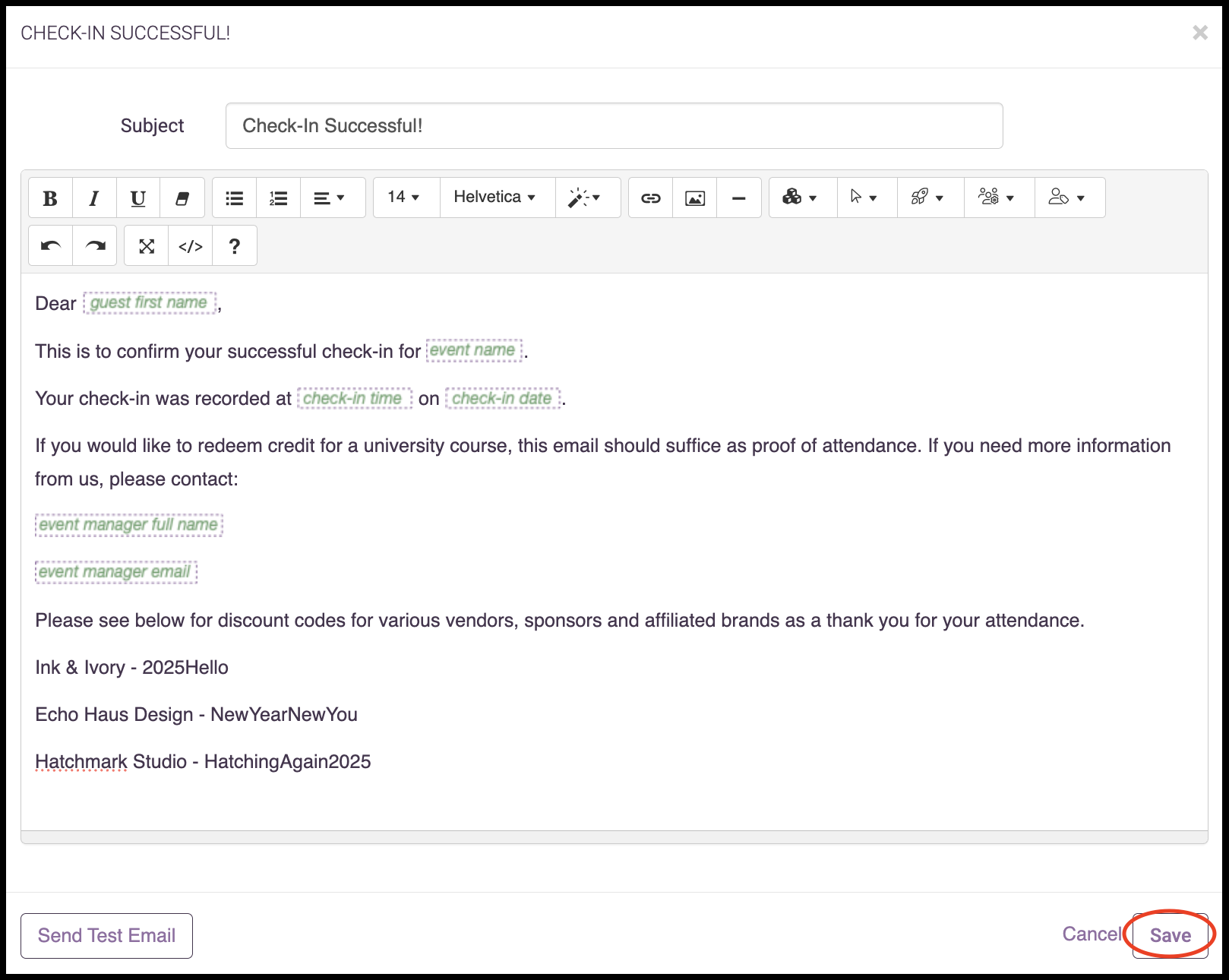The width and height of the screenshot is (1229, 980).
Task: Click the Save button
Action: (x=1171, y=936)
